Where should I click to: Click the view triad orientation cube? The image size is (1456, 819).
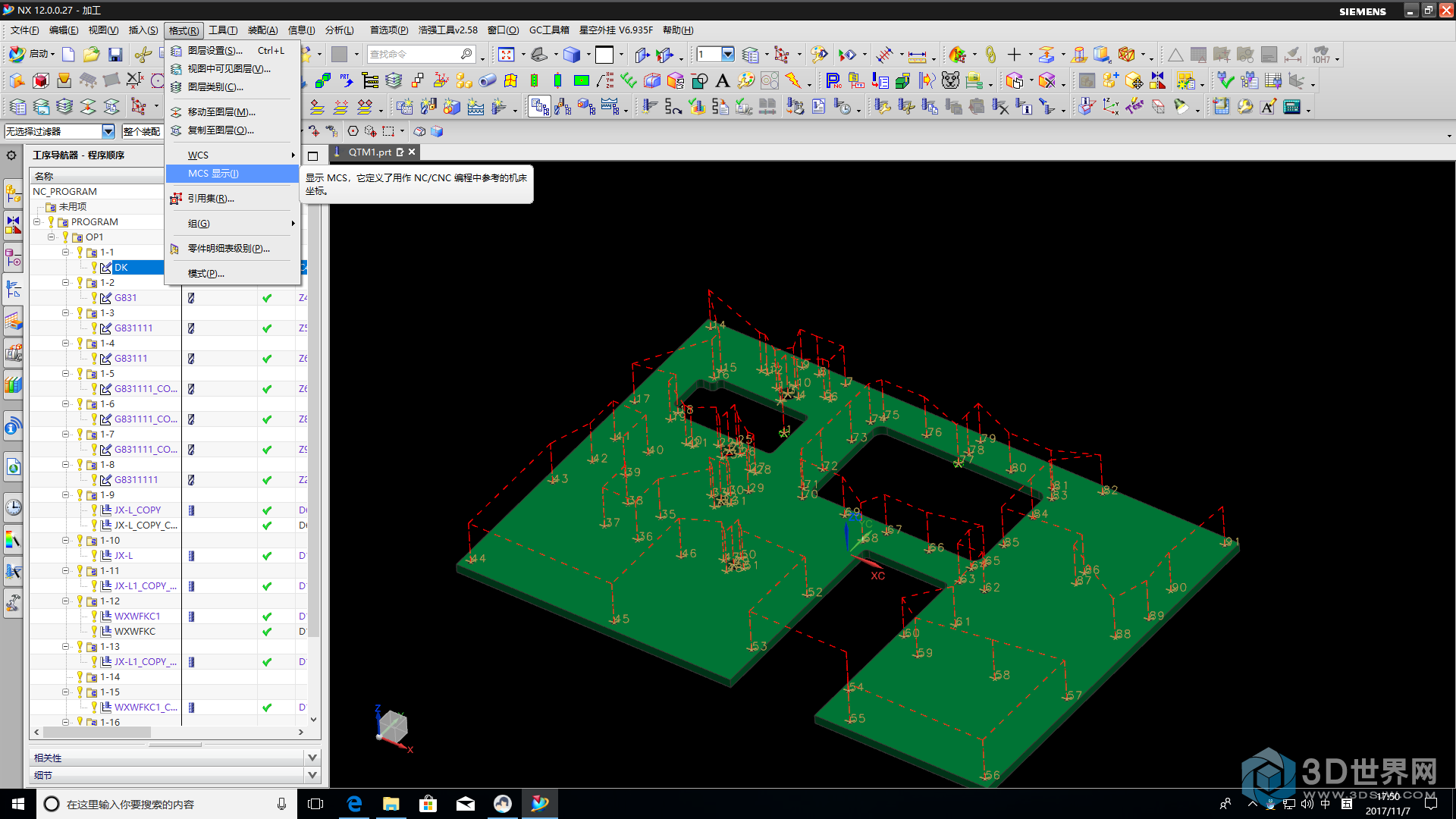click(394, 727)
